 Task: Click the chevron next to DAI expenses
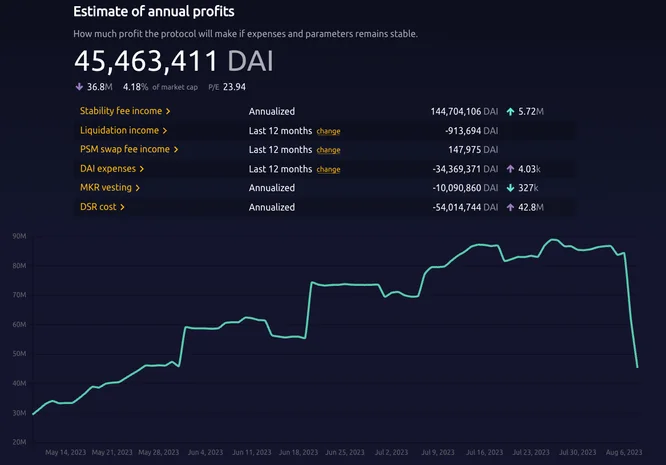(x=141, y=169)
